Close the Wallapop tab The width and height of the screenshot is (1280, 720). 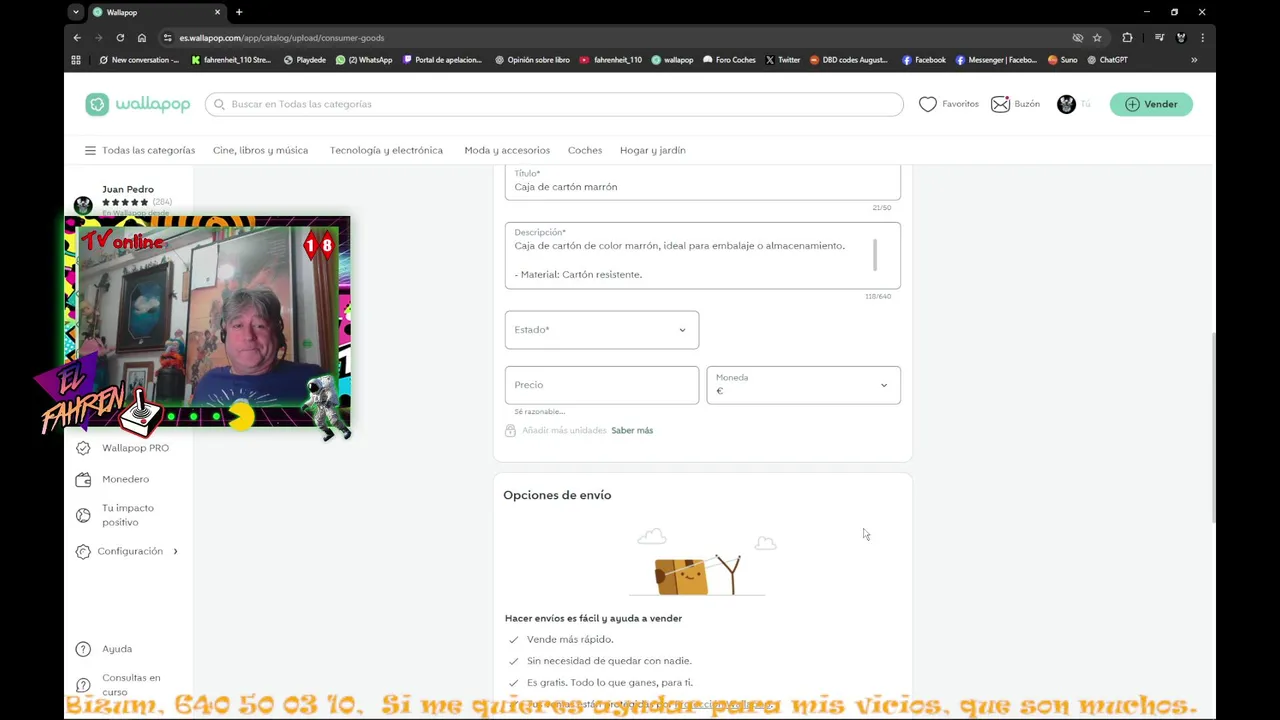point(218,12)
